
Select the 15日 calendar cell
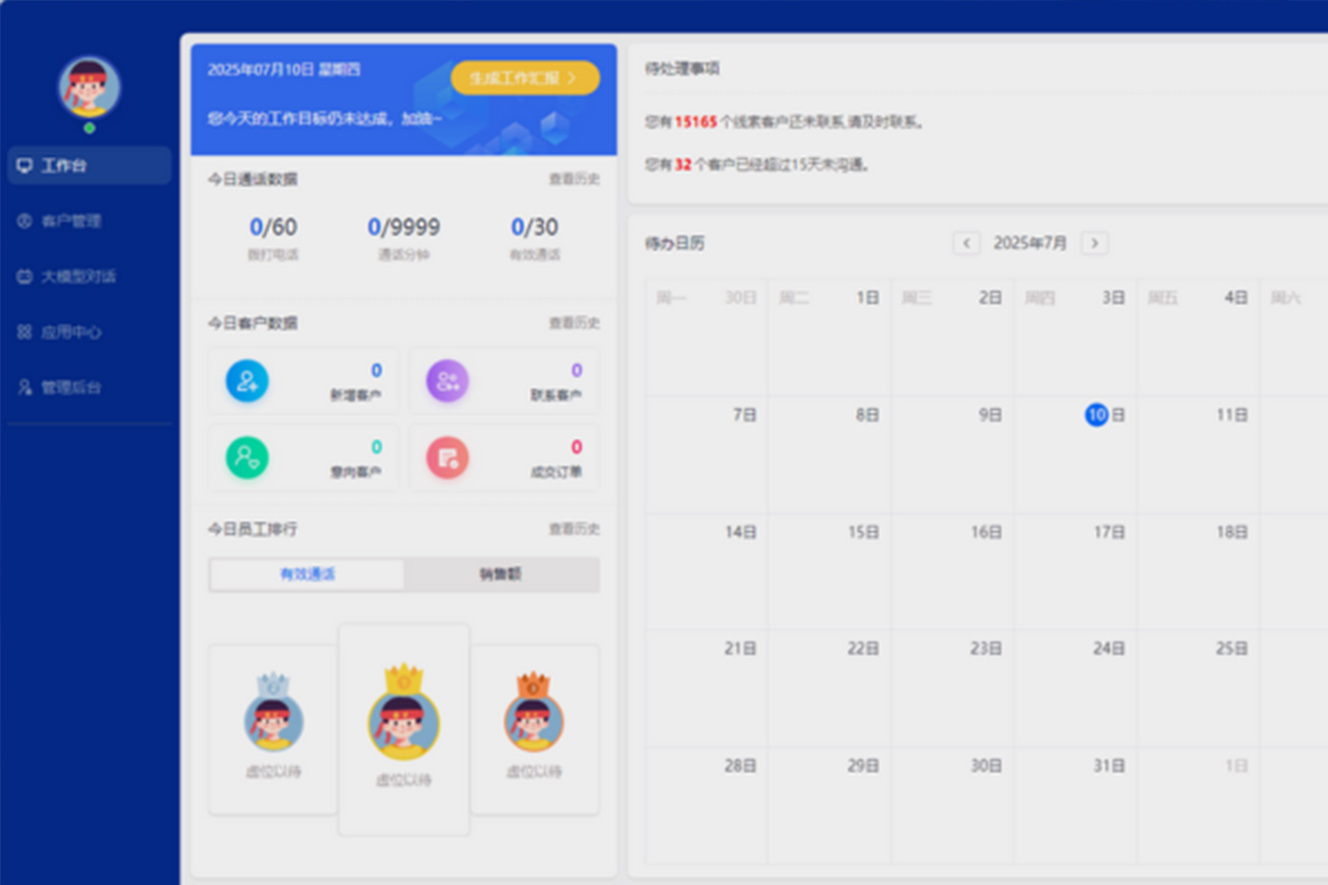point(829,572)
